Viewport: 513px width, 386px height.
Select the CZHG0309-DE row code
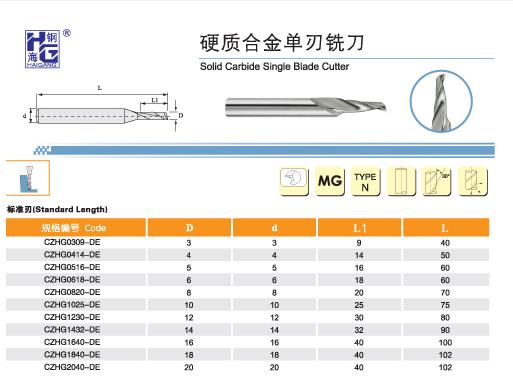tap(72, 242)
